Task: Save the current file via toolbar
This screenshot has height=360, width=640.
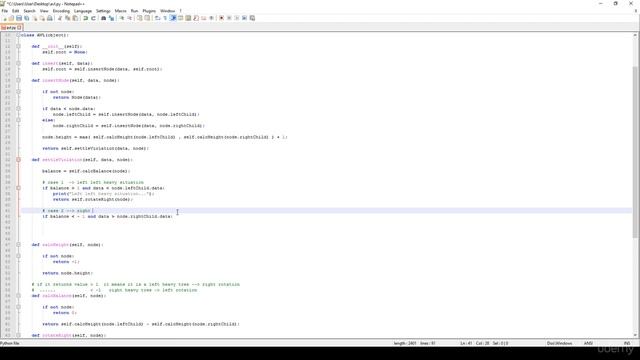Action: tap(19, 18)
